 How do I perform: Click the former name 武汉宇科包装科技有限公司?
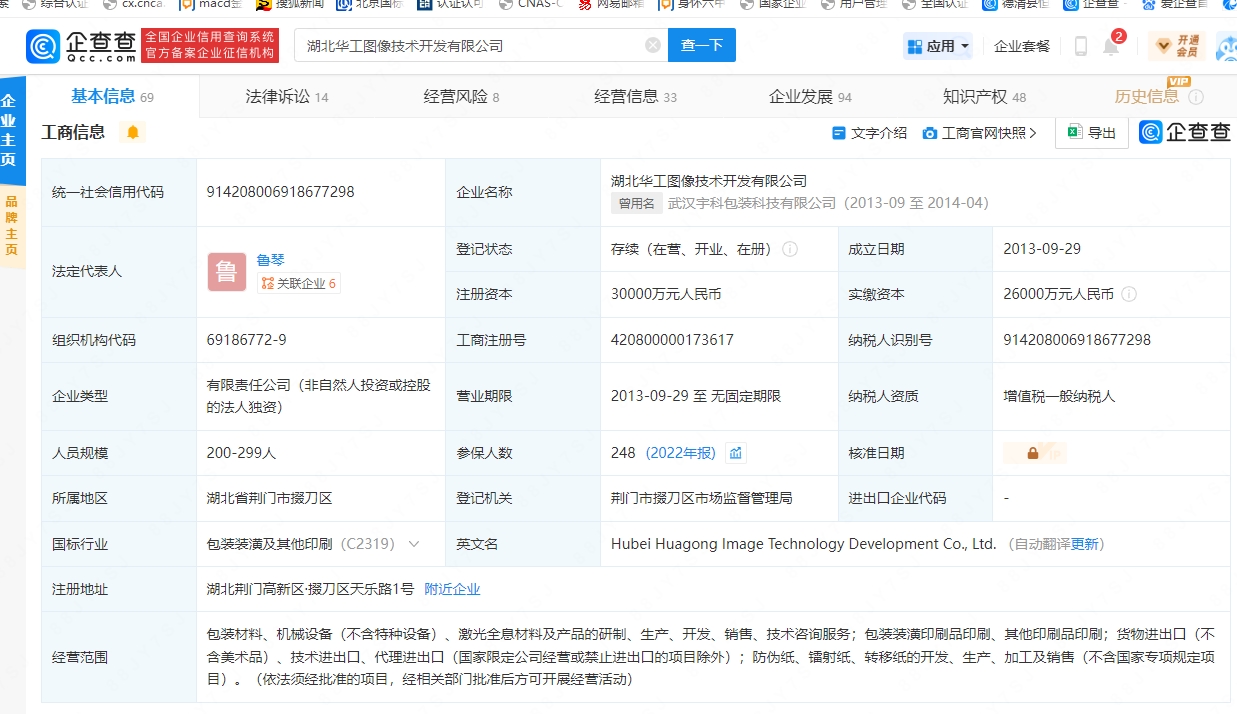751,203
